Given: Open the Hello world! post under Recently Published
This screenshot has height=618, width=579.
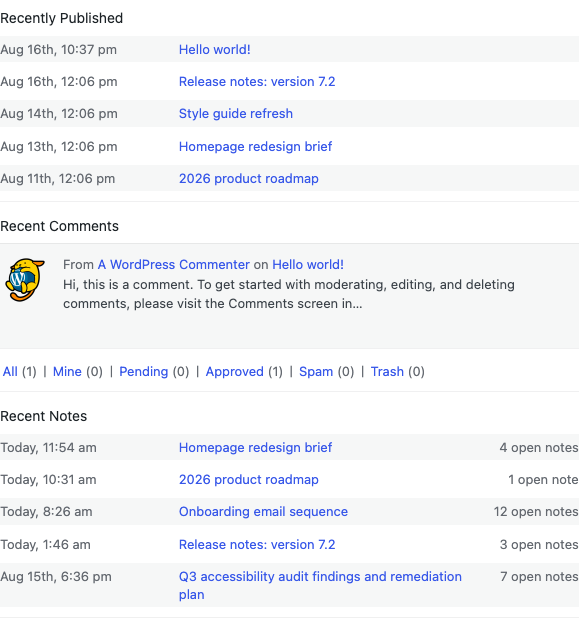Looking at the screenshot, I should pos(214,50).
